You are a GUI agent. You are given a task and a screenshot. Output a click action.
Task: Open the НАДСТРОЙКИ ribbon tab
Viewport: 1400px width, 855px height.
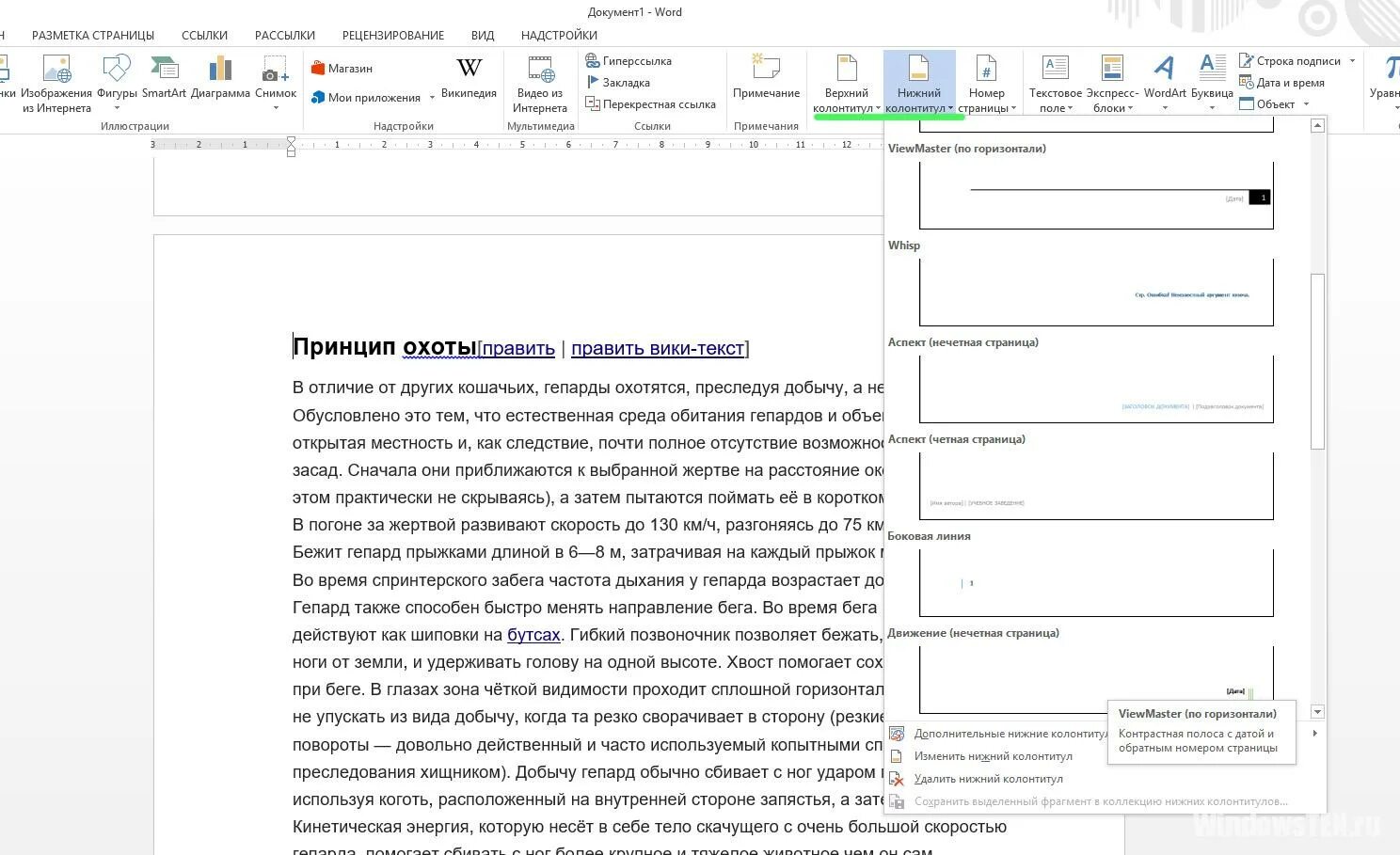[x=559, y=35]
